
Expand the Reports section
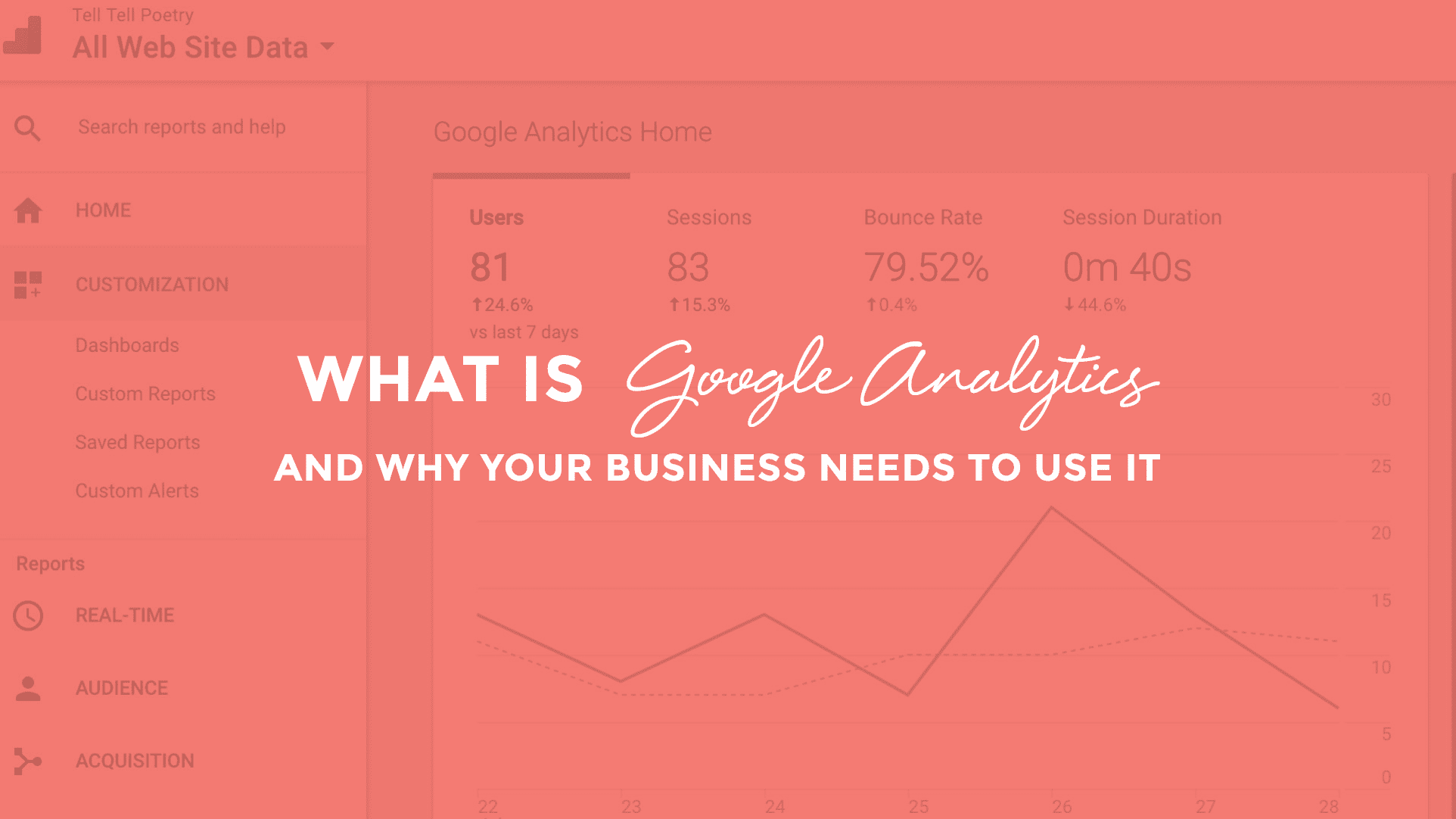(x=50, y=563)
